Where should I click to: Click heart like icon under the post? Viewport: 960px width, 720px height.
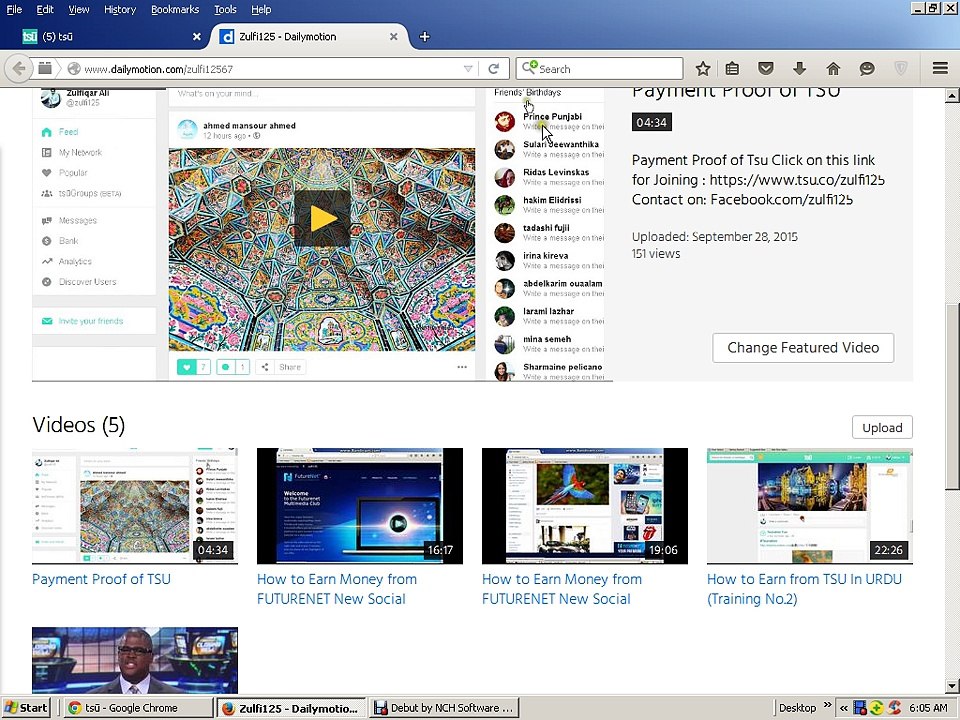coord(187,367)
